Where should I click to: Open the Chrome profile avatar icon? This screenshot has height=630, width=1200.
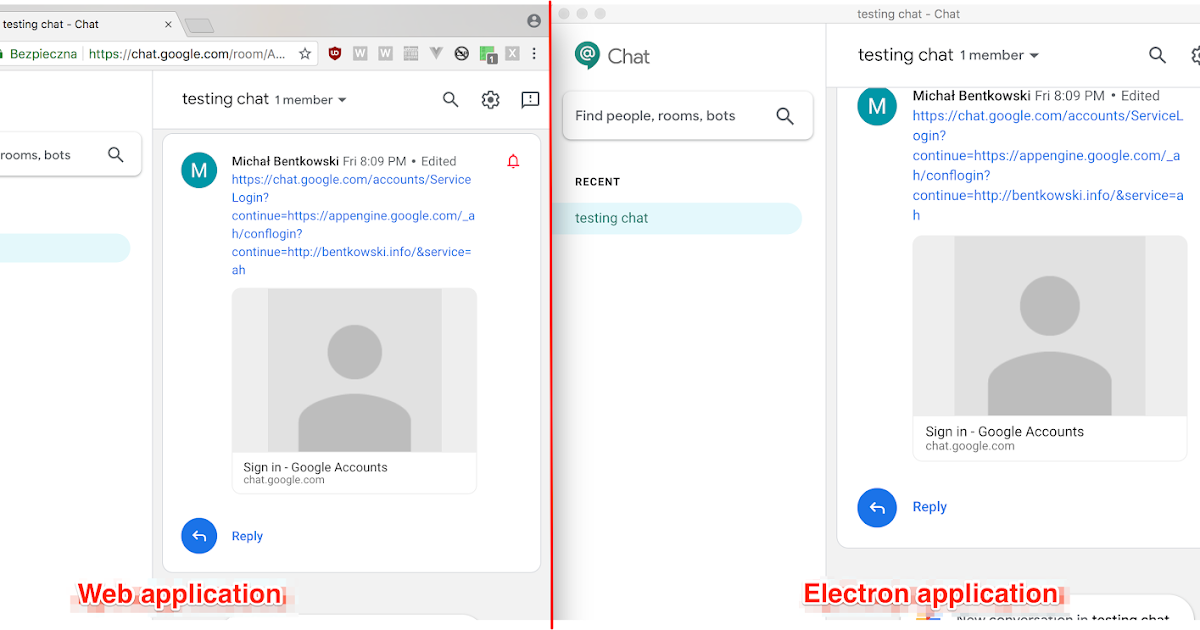tap(534, 21)
